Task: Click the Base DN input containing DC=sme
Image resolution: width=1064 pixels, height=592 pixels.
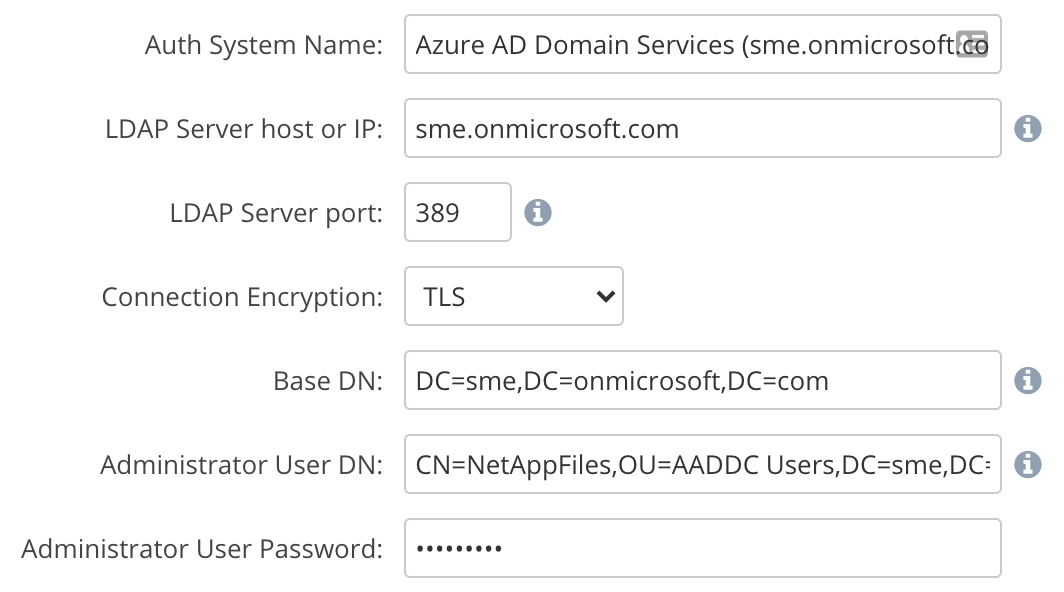Action: (x=700, y=380)
